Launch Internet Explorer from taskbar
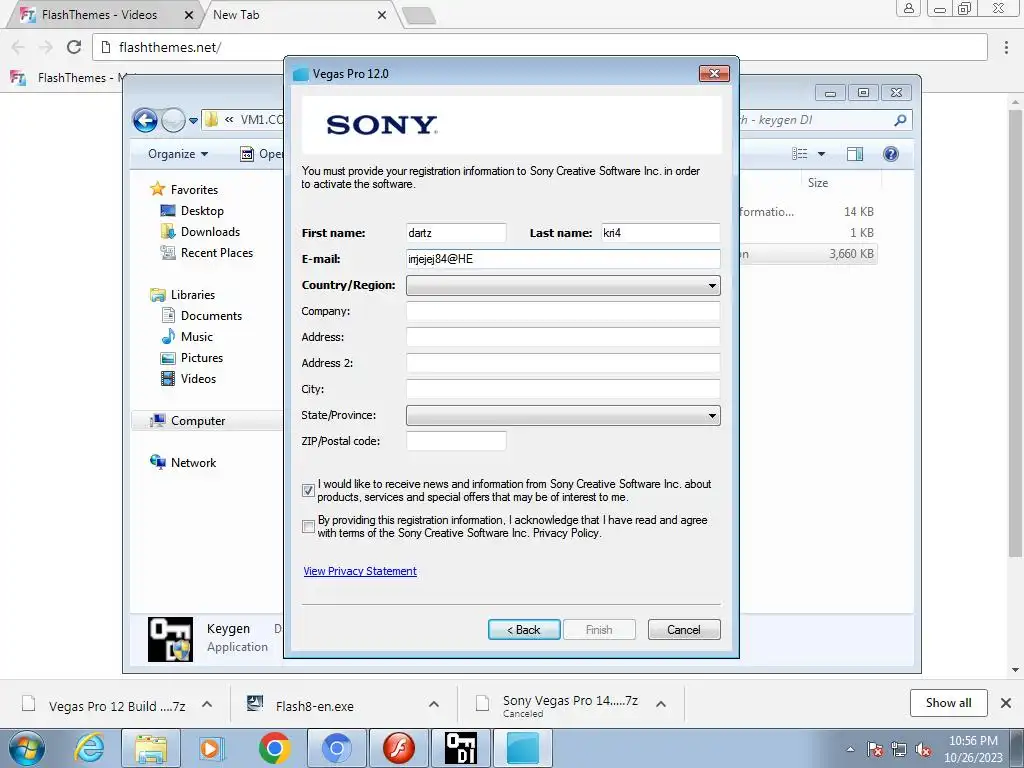 (x=90, y=748)
